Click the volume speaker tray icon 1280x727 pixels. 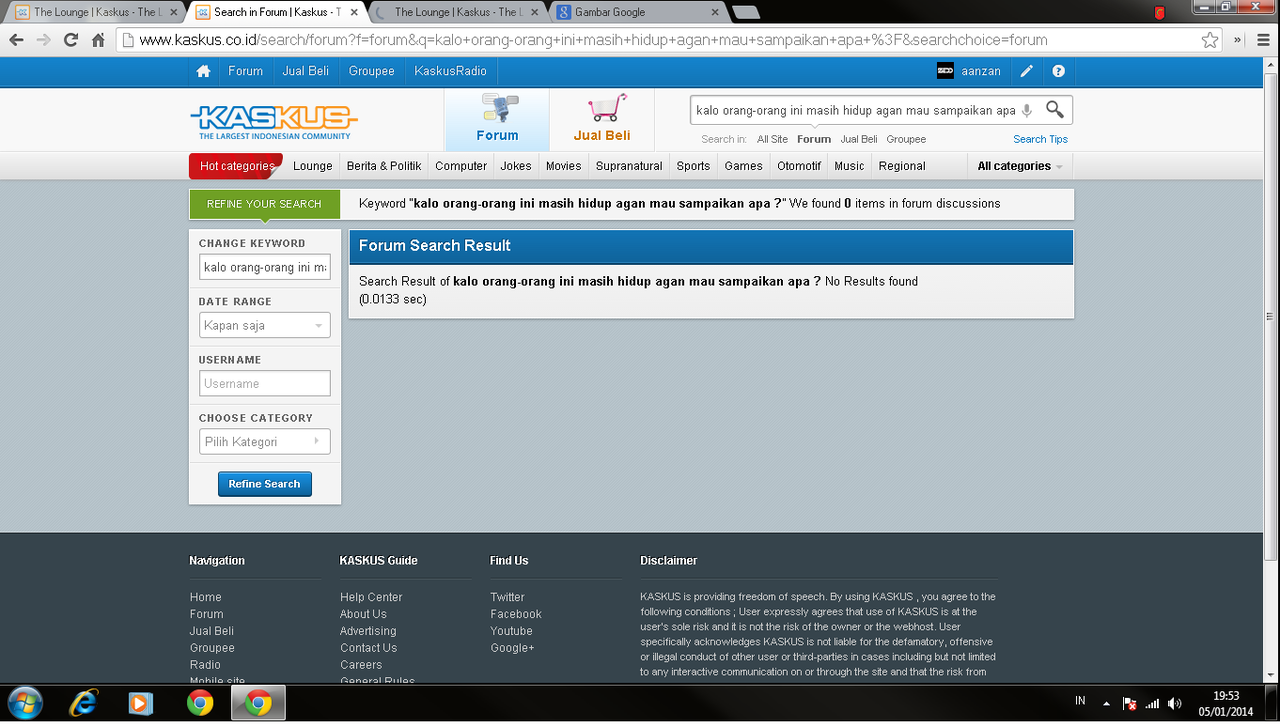click(1175, 703)
